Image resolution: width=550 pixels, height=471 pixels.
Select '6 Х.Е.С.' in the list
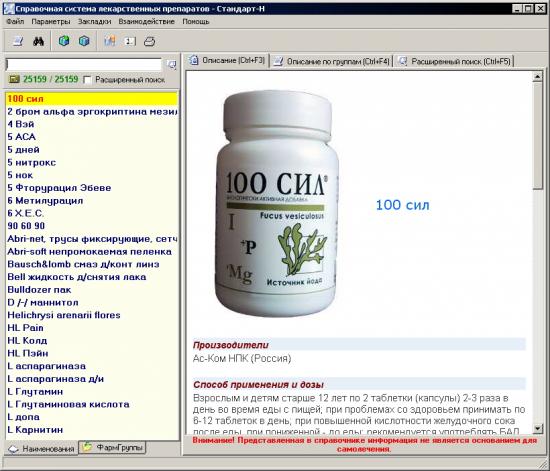pyautogui.click(x=92, y=213)
